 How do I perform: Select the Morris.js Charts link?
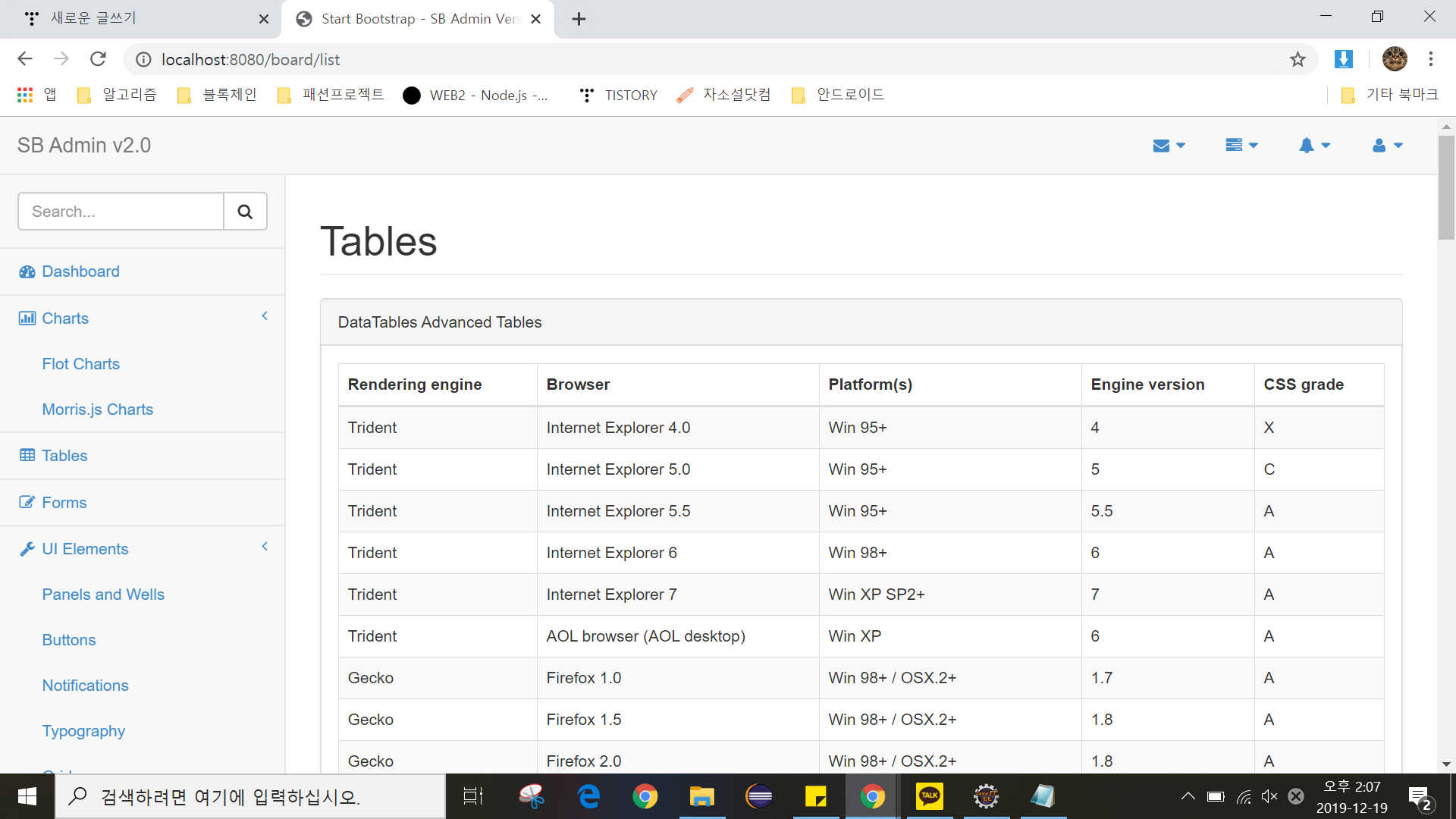click(97, 409)
